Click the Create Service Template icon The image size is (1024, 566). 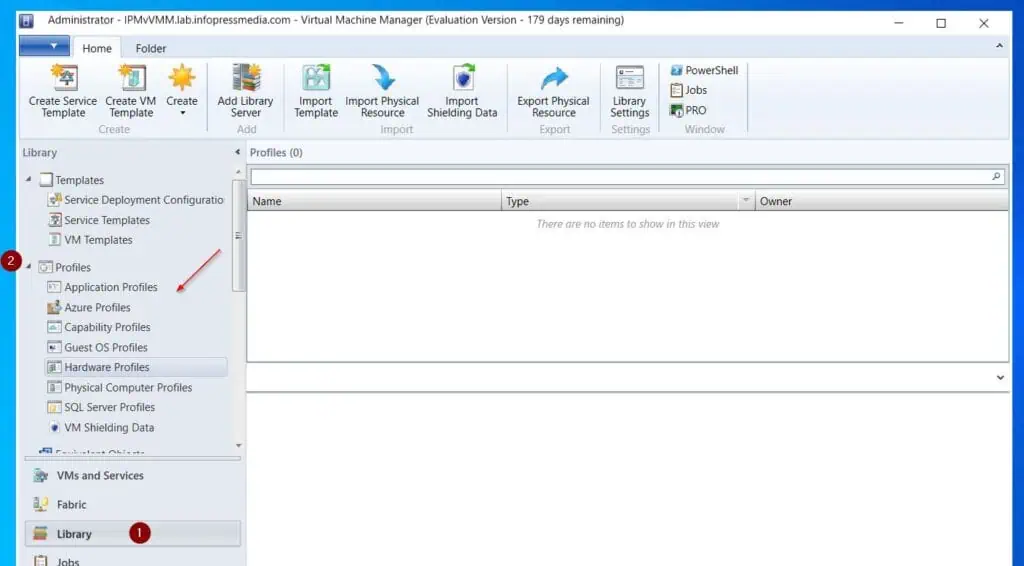click(64, 78)
